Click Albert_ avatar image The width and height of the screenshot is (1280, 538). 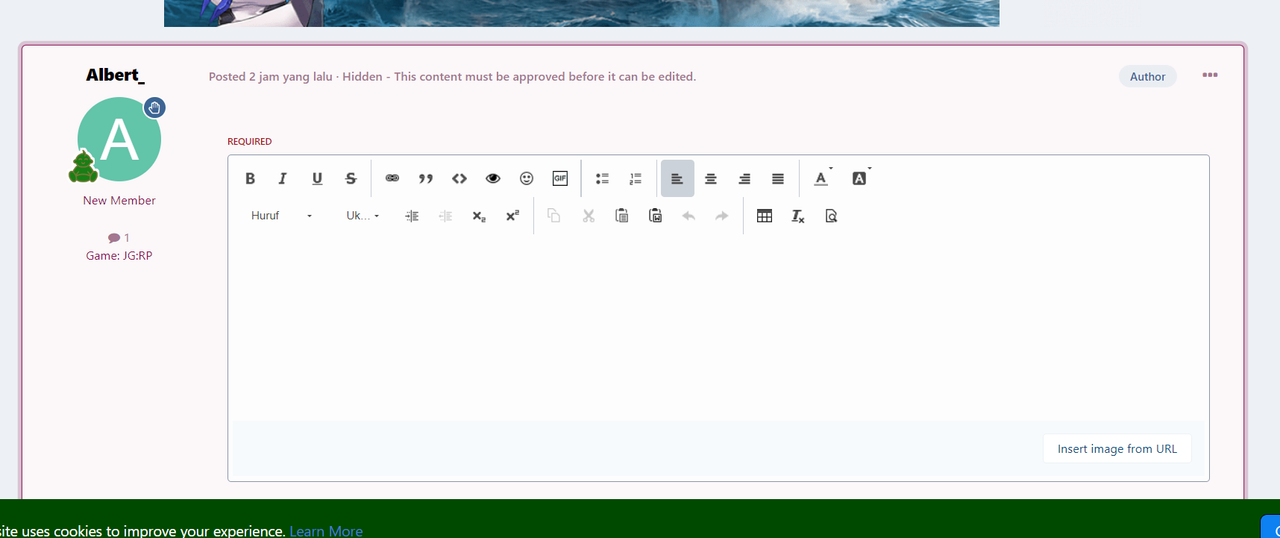pos(119,139)
